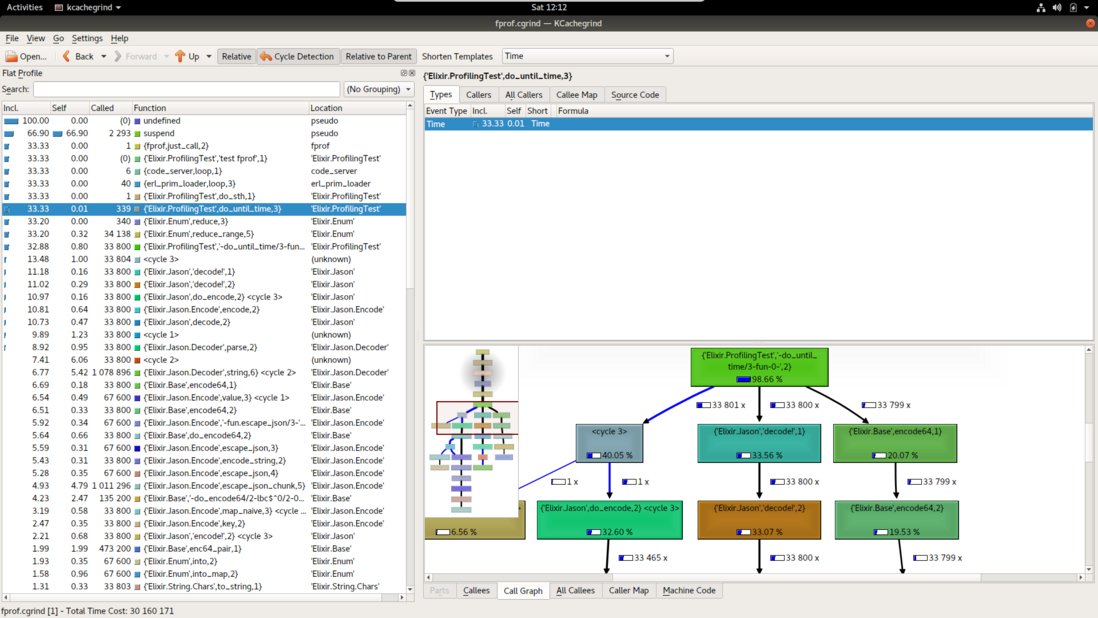Select the {'Elixir.Base',enc64_pair,1} row
1098x618 pixels.
(x=203, y=549)
